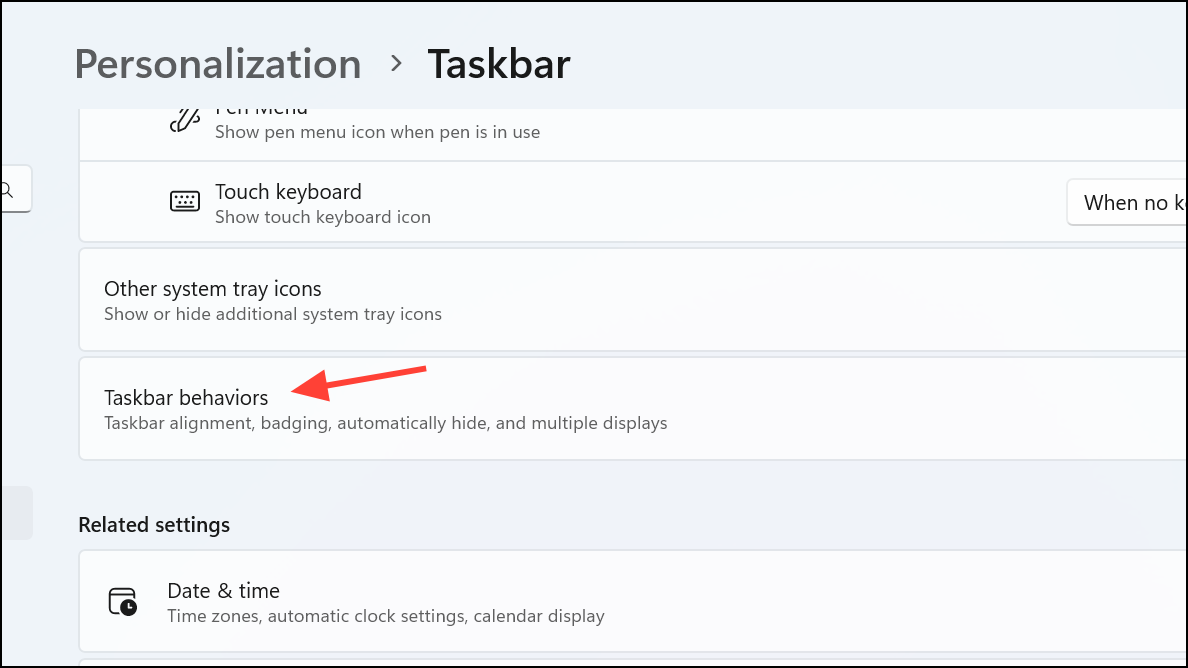Click the pen menu squiggle icon
This screenshot has width=1188, height=668.
point(184,120)
